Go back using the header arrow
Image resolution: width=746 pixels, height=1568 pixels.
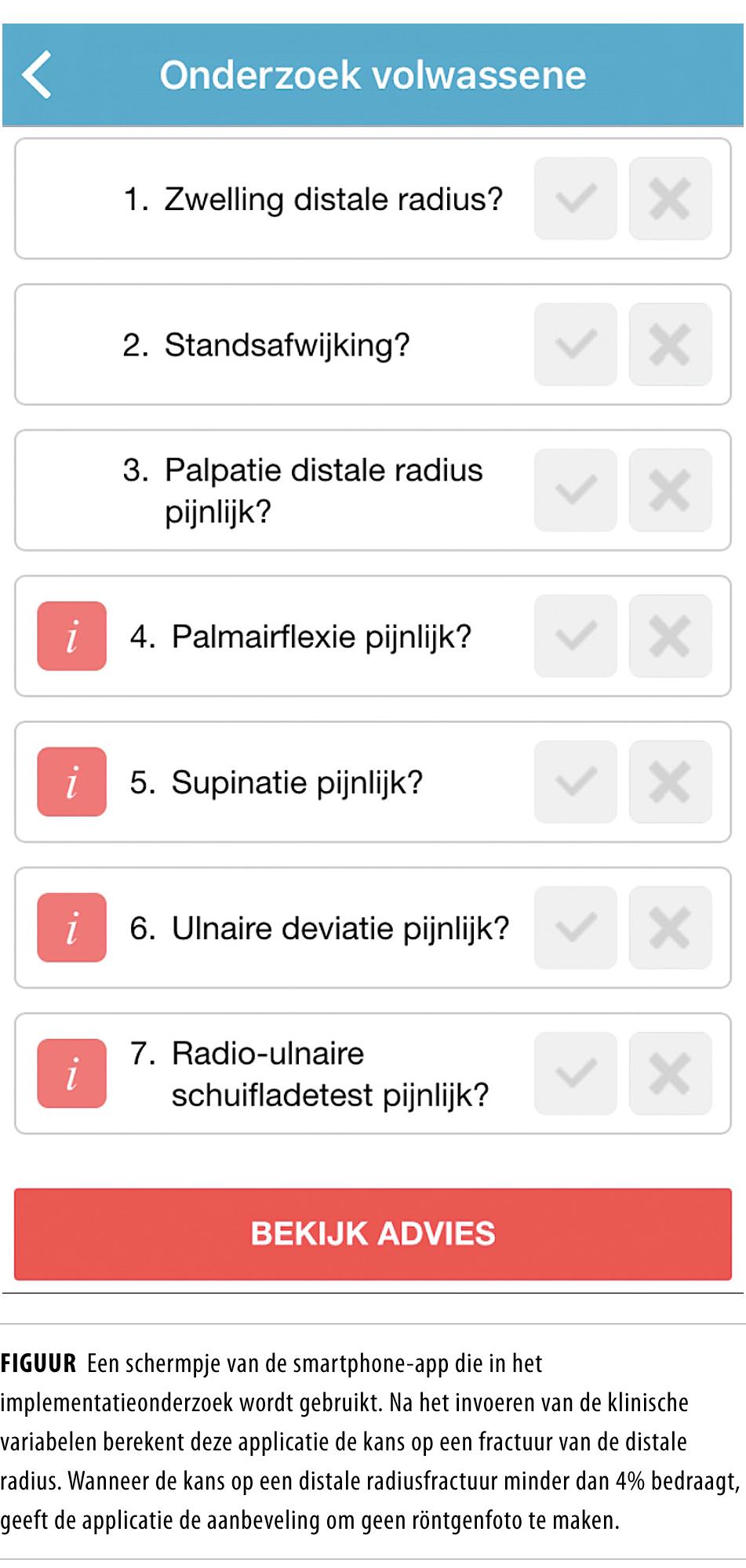[37, 75]
